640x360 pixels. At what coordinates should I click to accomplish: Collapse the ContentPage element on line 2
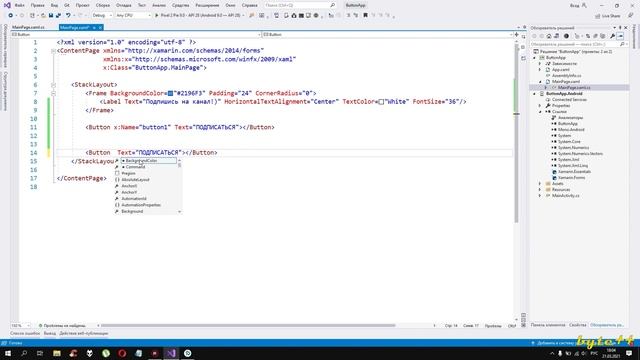53,51
